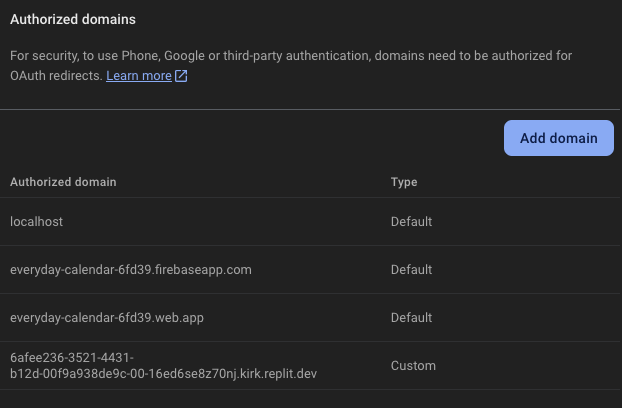Click the OAuth redirects text

(56, 76)
